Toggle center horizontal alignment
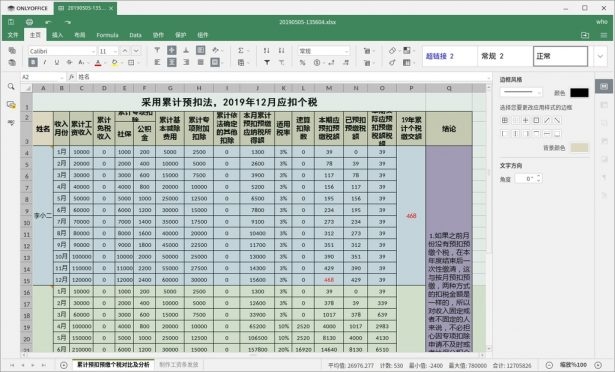This screenshot has width=615, height=372. pos(172,62)
